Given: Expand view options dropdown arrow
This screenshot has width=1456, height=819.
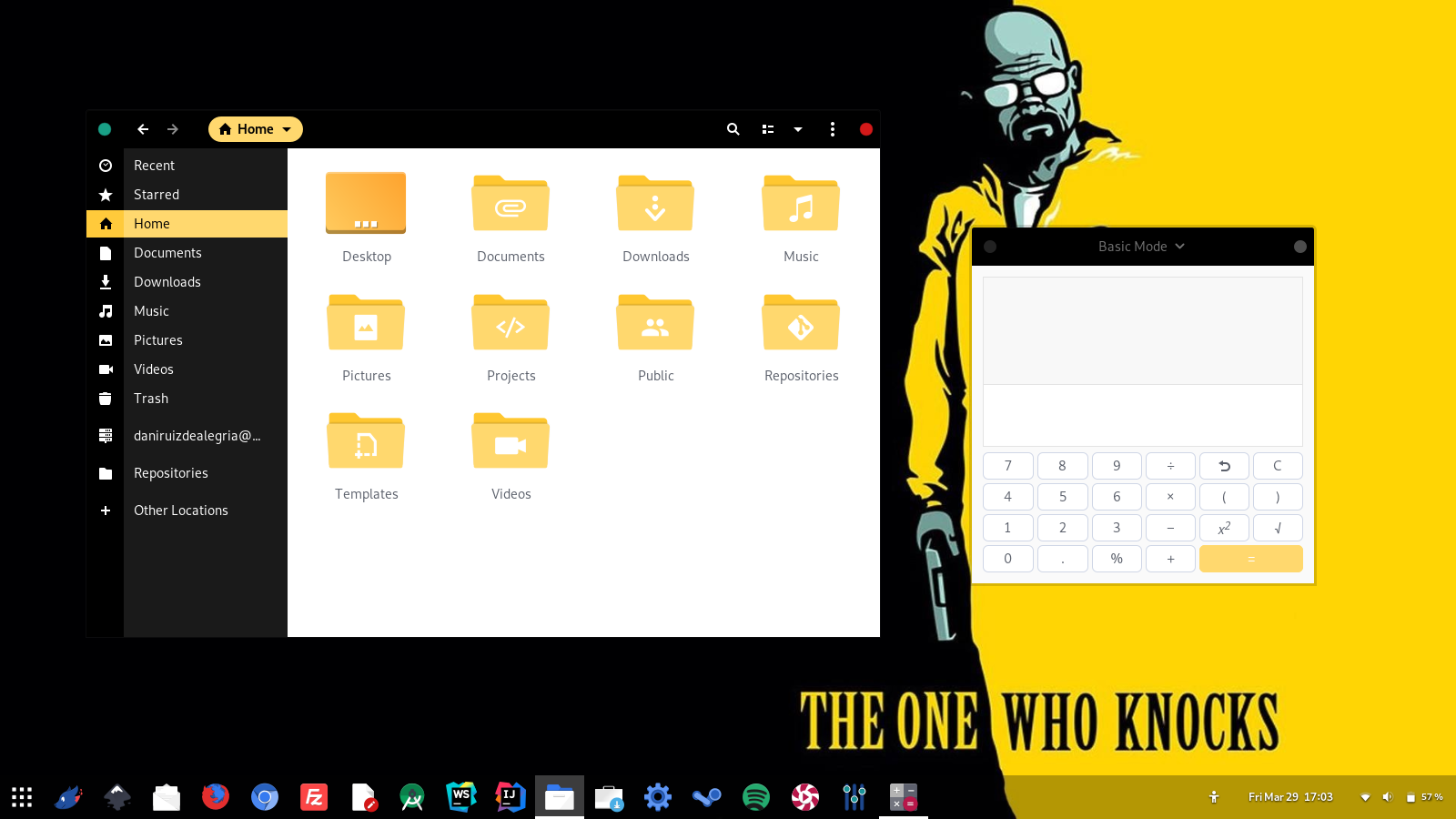Looking at the screenshot, I should point(798,129).
